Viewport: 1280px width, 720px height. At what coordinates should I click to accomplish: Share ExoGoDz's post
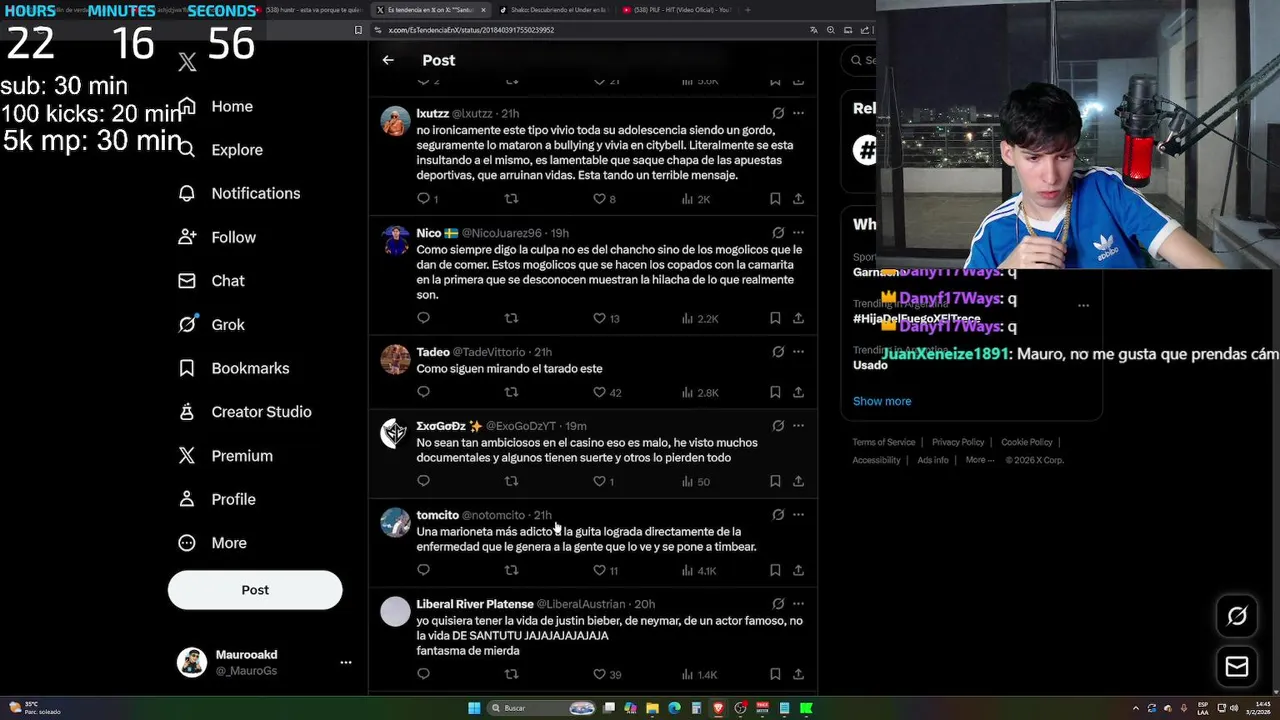[x=798, y=481]
